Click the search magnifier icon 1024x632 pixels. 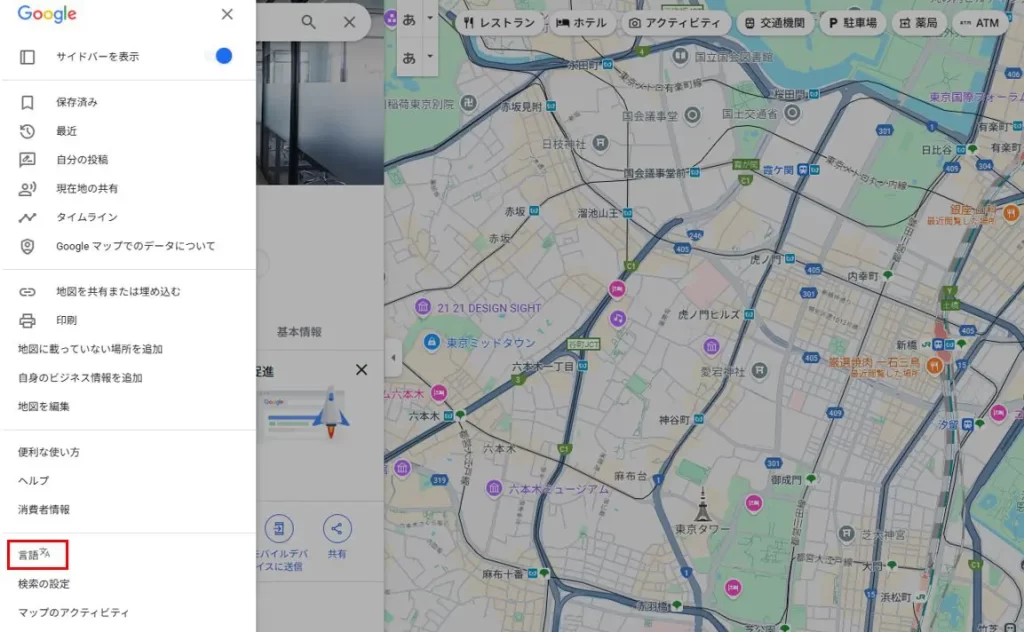(x=308, y=20)
